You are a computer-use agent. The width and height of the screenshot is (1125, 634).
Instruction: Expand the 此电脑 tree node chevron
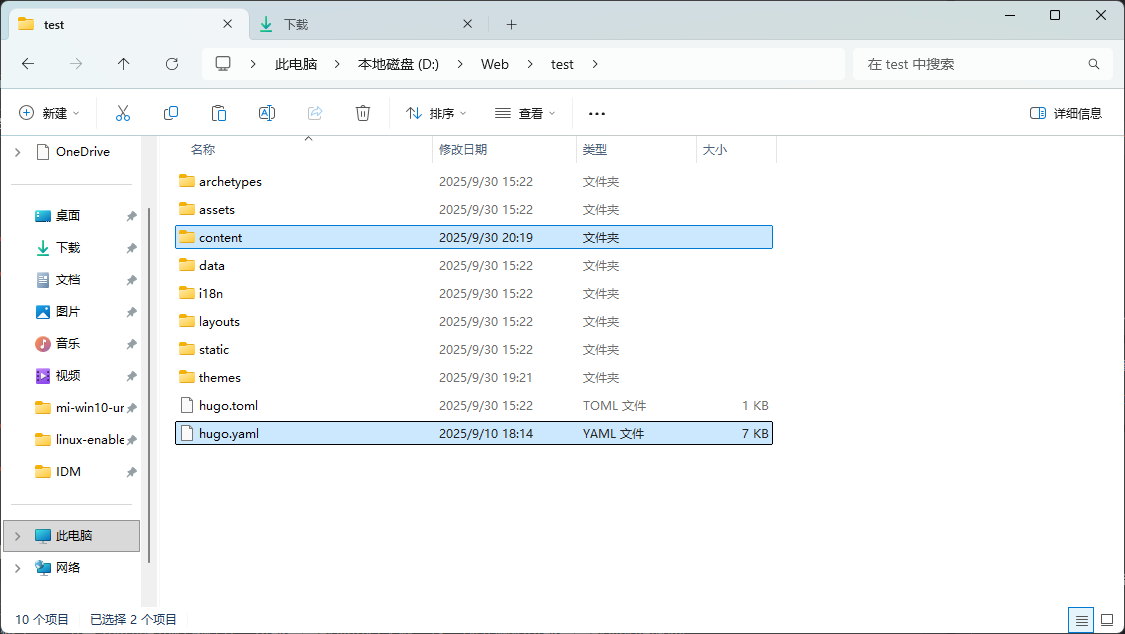tap(18, 536)
